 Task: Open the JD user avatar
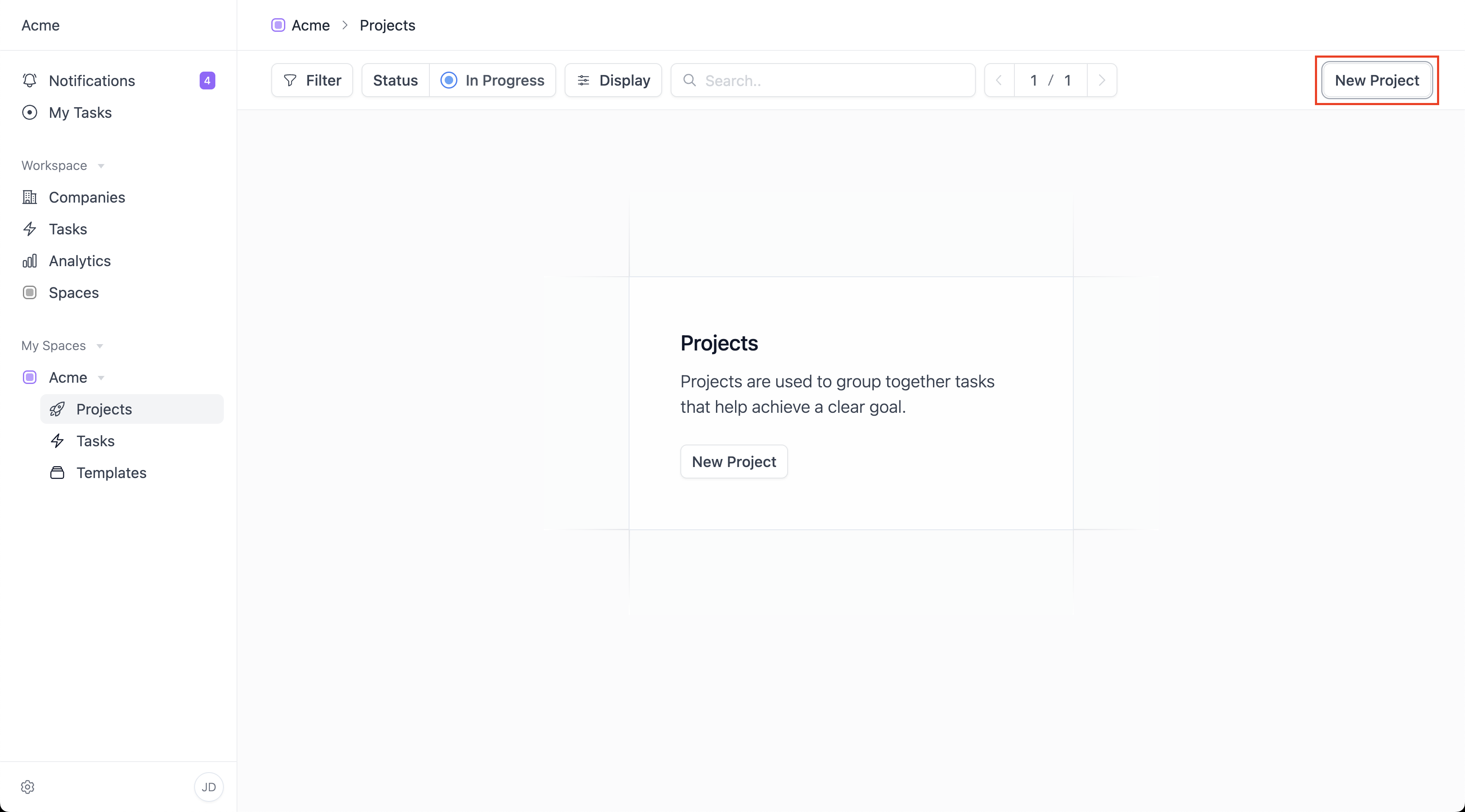click(x=209, y=787)
